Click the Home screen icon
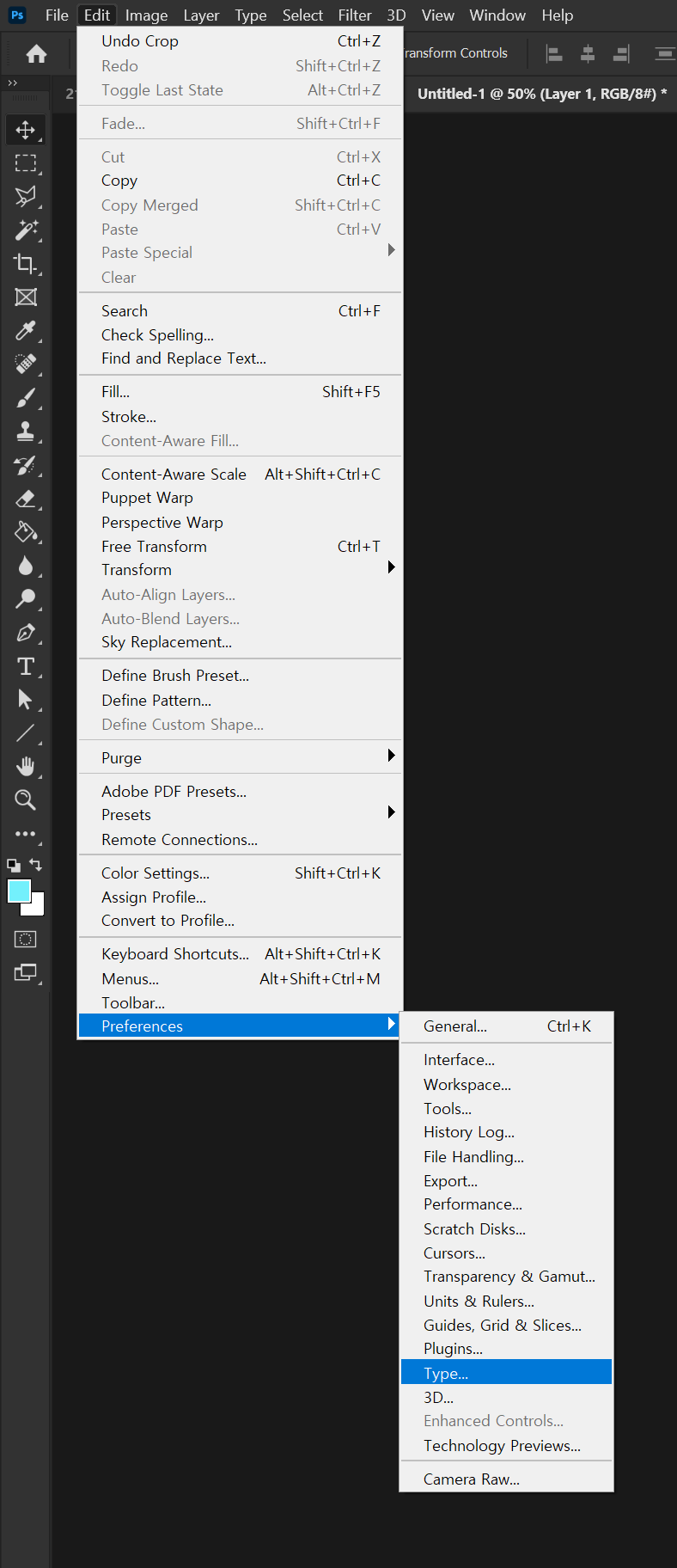The height and width of the screenshot is (1568, 677). point(36,54)
